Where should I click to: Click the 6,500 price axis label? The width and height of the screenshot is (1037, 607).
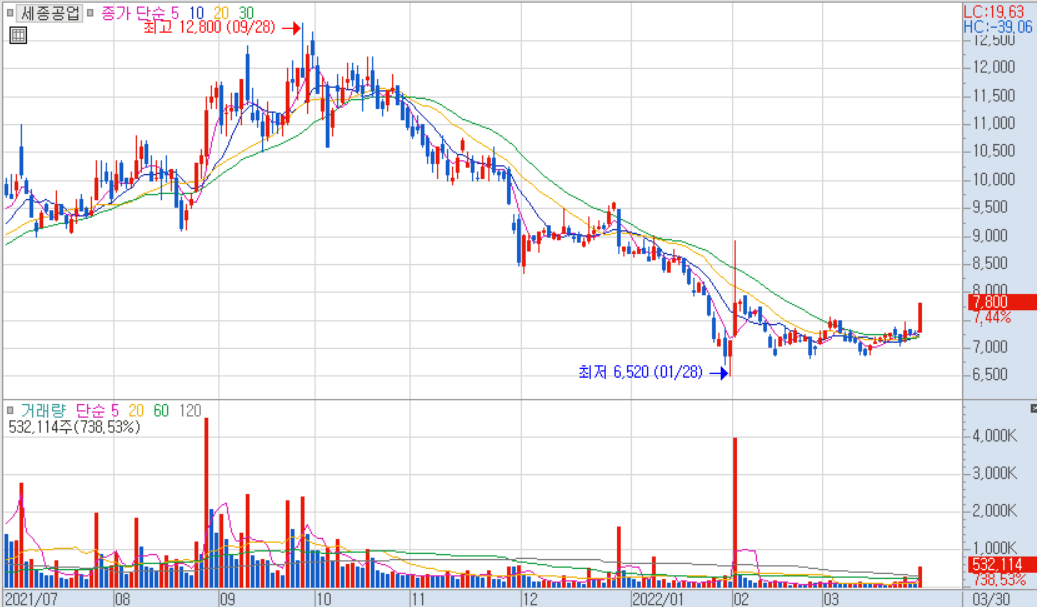990,374
